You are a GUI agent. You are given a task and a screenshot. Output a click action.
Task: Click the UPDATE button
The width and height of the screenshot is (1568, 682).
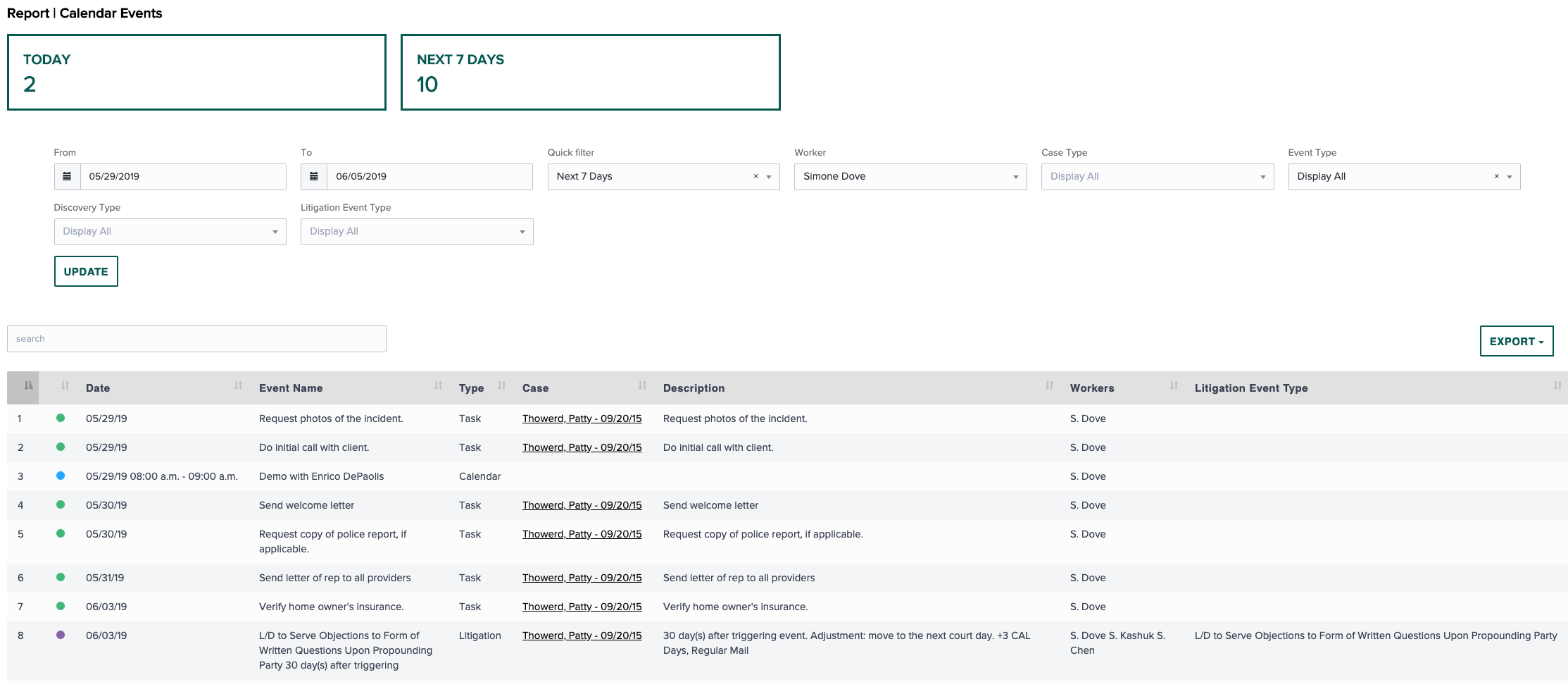click(86, 271)
